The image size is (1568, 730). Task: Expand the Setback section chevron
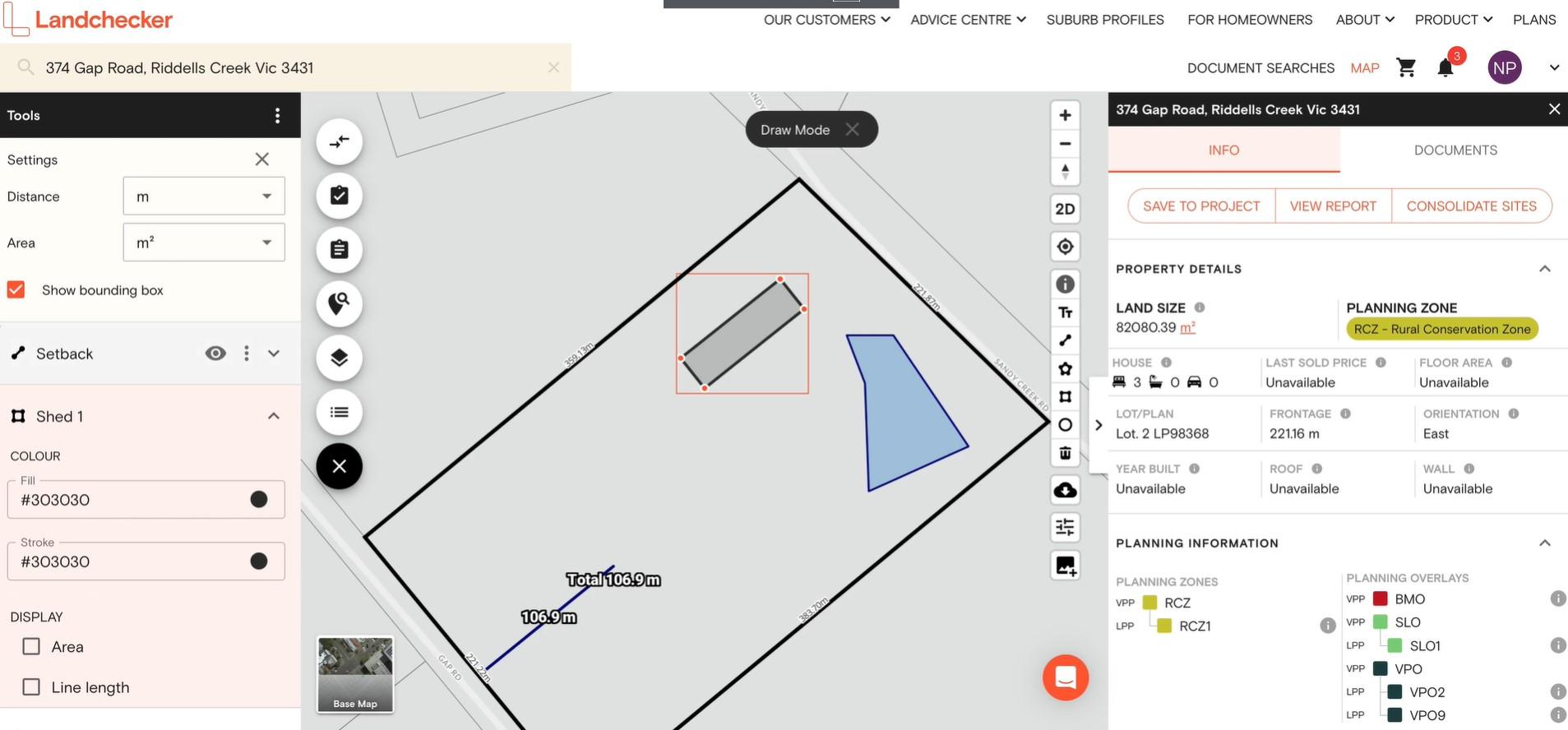[x=274, y=353]
